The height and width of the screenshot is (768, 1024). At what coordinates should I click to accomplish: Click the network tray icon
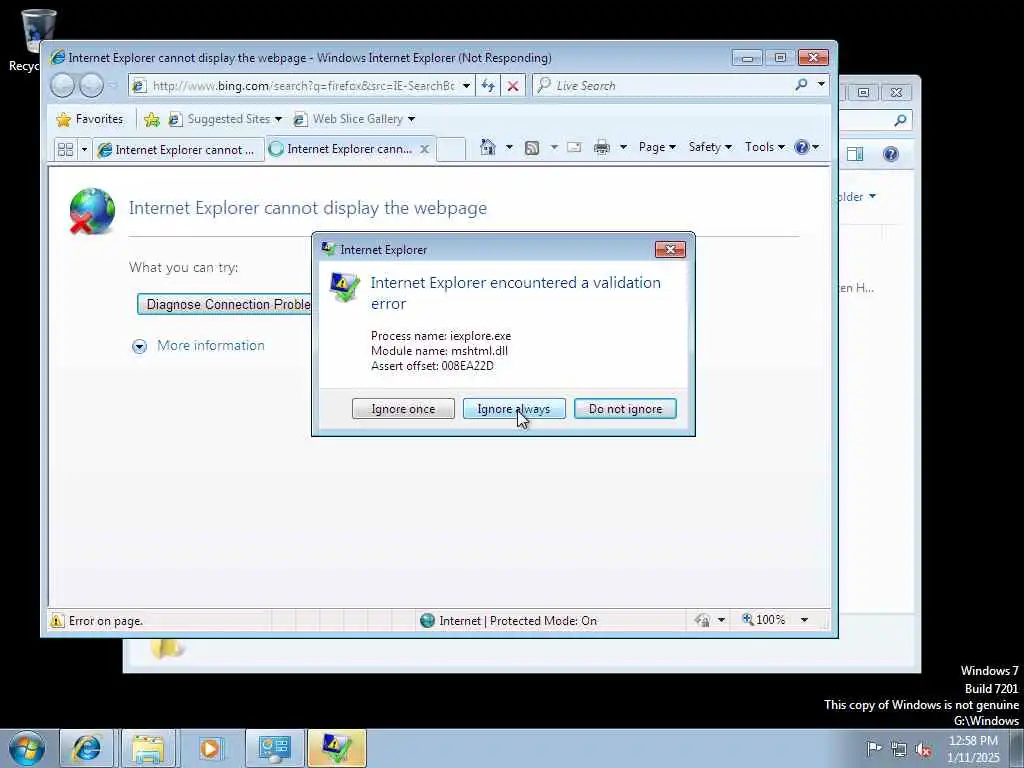click(899, 749)
